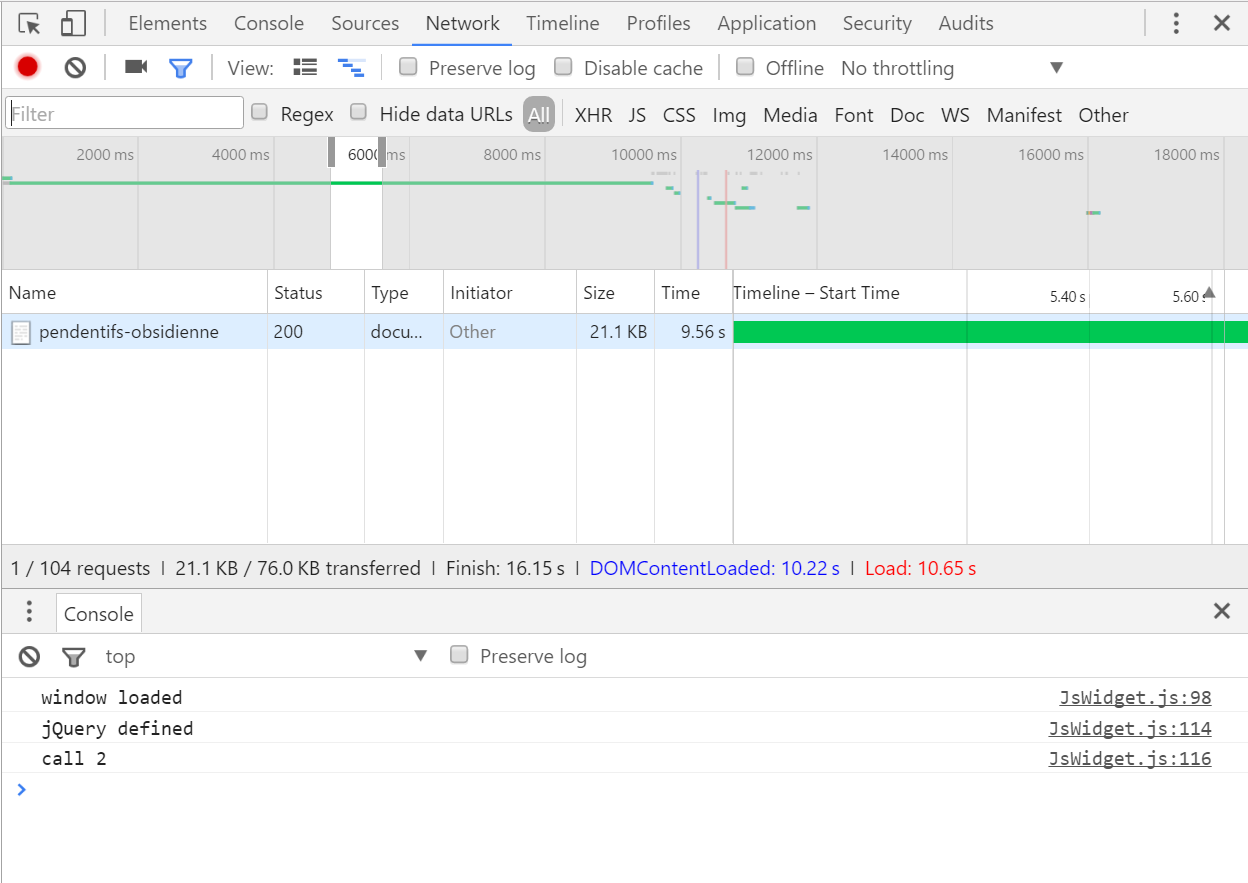Filter requests by Font

tap(854, 115)
